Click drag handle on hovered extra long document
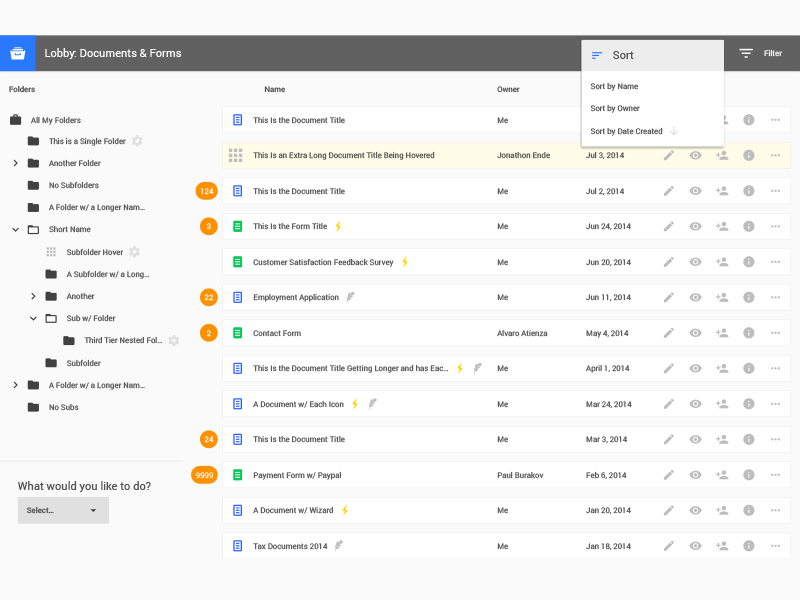The width and height of the screenshot is (800, 600). click(235, 155)
